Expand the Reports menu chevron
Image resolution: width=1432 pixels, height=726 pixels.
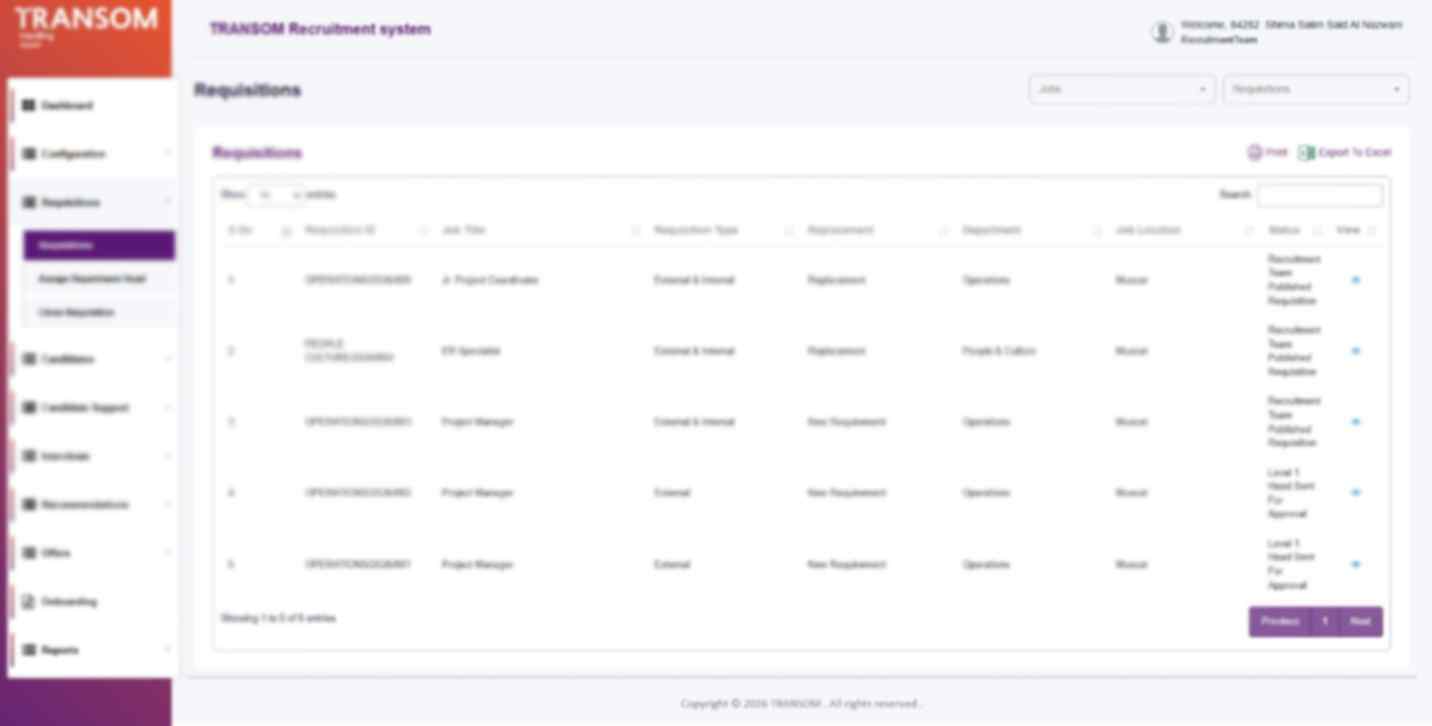167,650
